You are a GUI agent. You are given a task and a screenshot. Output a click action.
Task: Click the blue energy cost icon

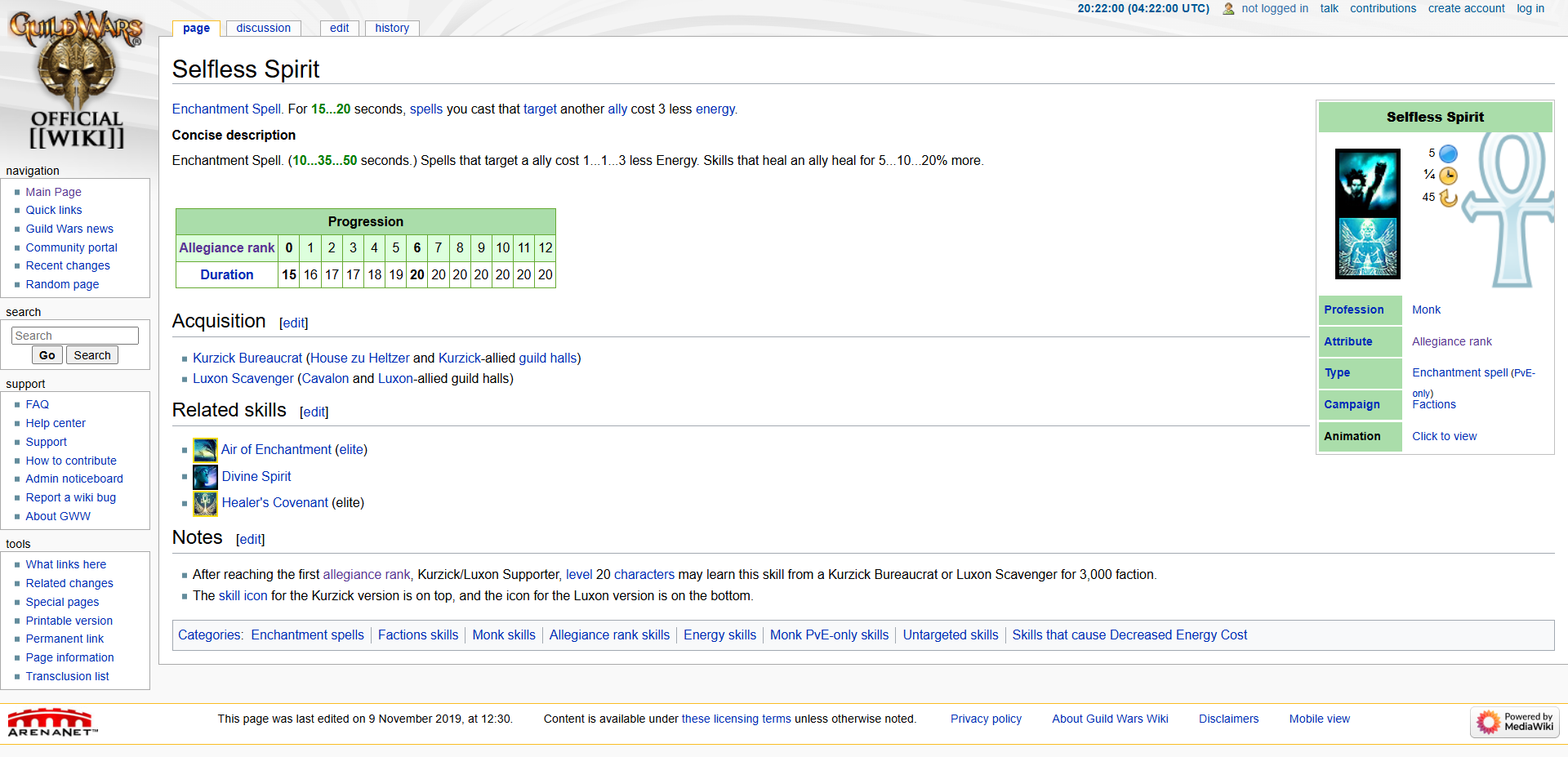pos(1448,154)
